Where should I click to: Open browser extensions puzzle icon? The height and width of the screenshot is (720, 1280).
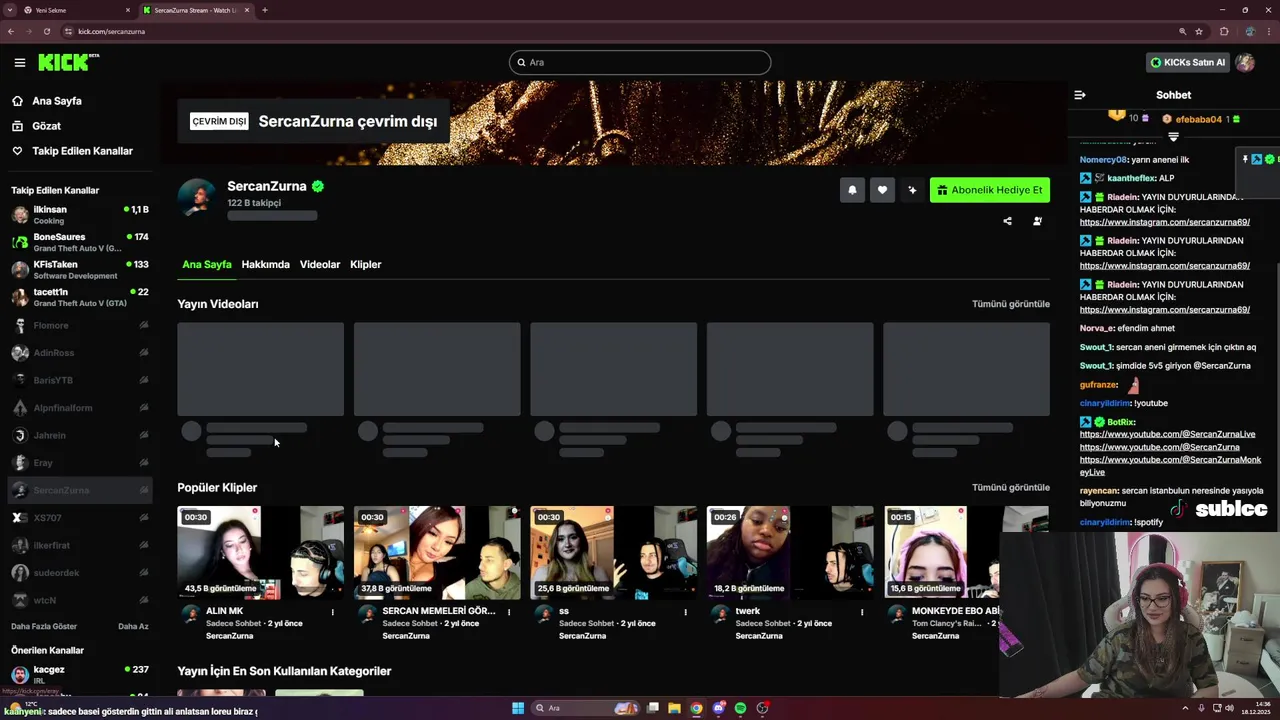point(1224,31)
